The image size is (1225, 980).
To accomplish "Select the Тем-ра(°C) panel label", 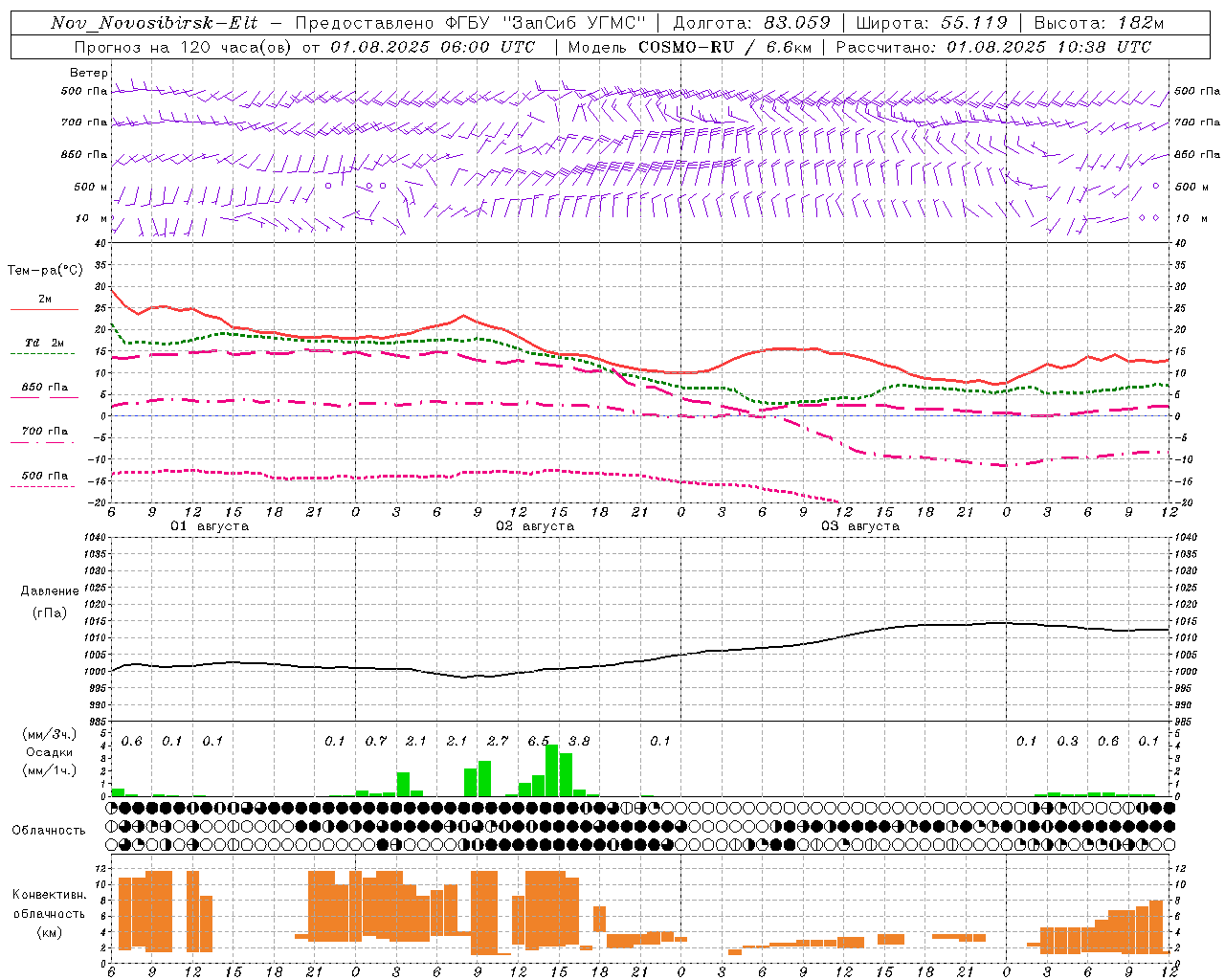I will (x=45, y=271).
